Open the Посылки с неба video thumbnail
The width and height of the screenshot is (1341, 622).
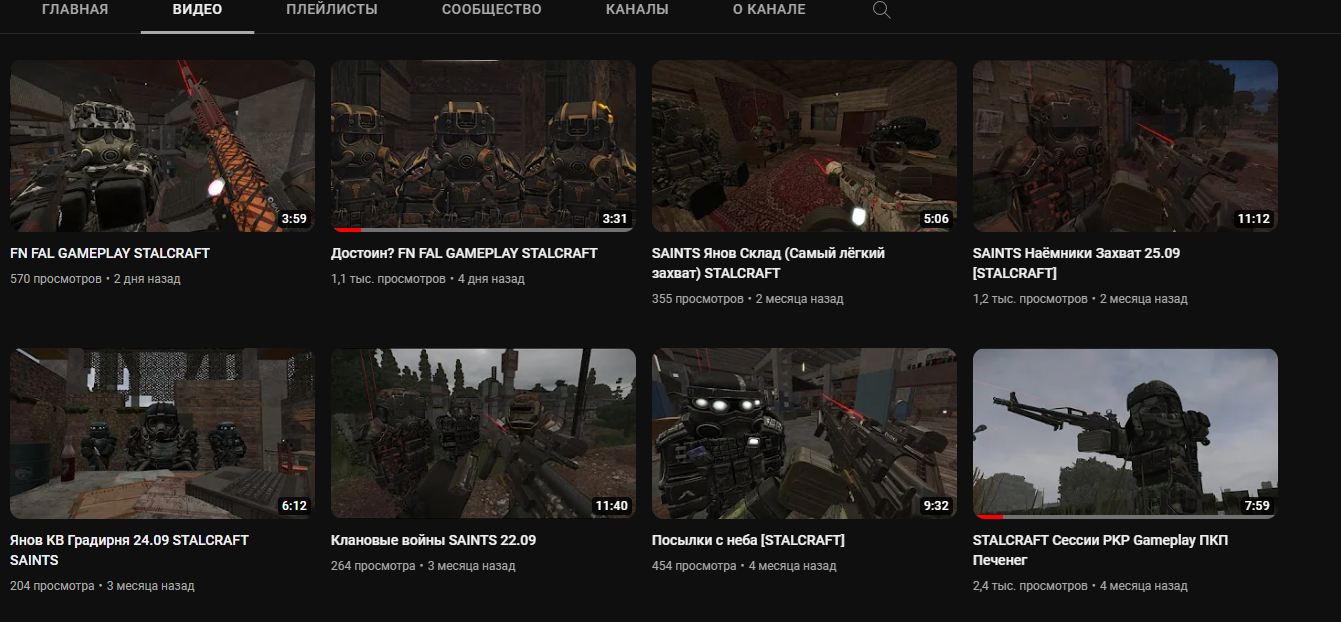[804, 434]
